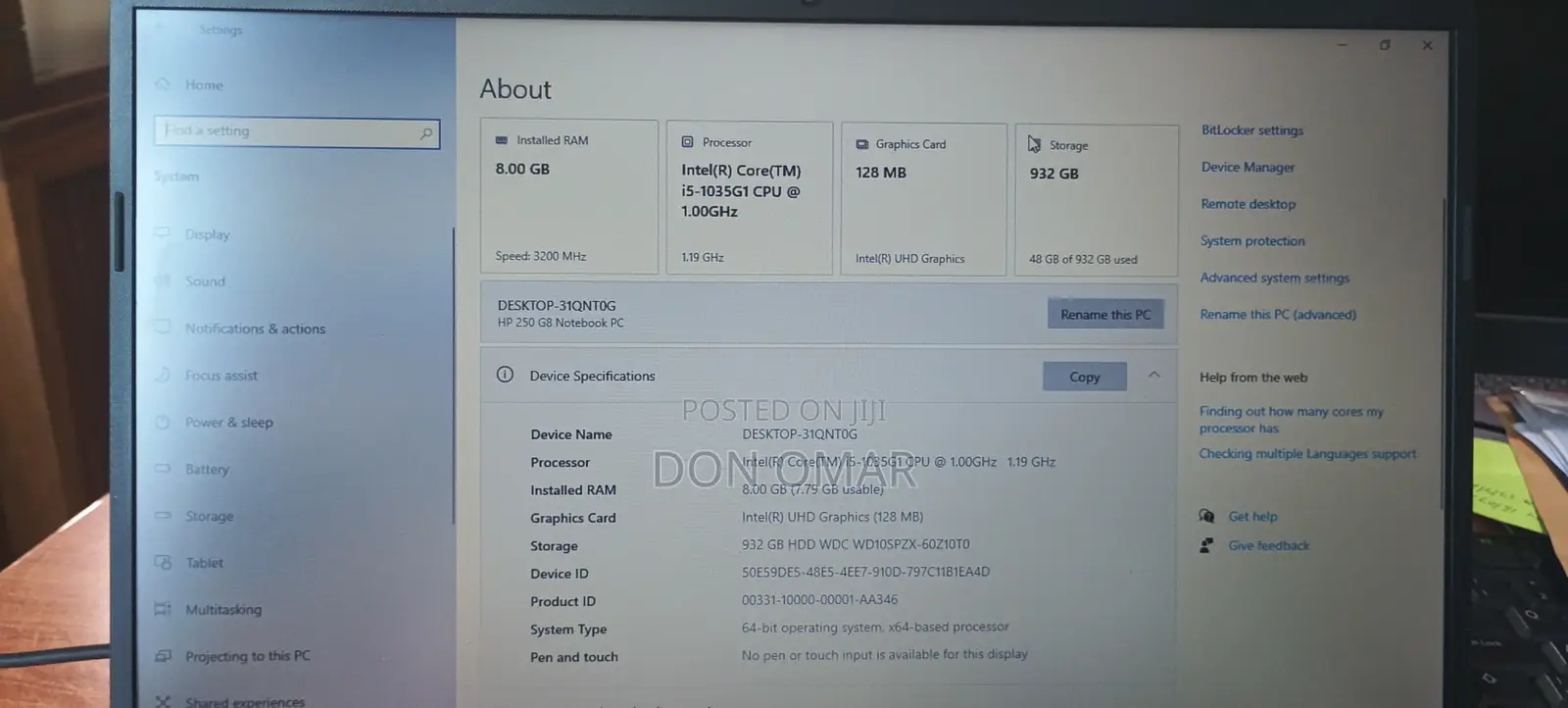Open Advanced system settings link
Screen dimensions: 1568x708
coord(1275,278)
